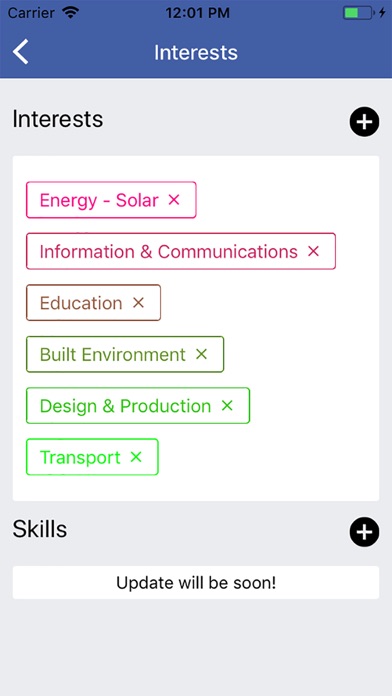Go back using the header arrow
The image size is (392, 696).
pos(20,52)
